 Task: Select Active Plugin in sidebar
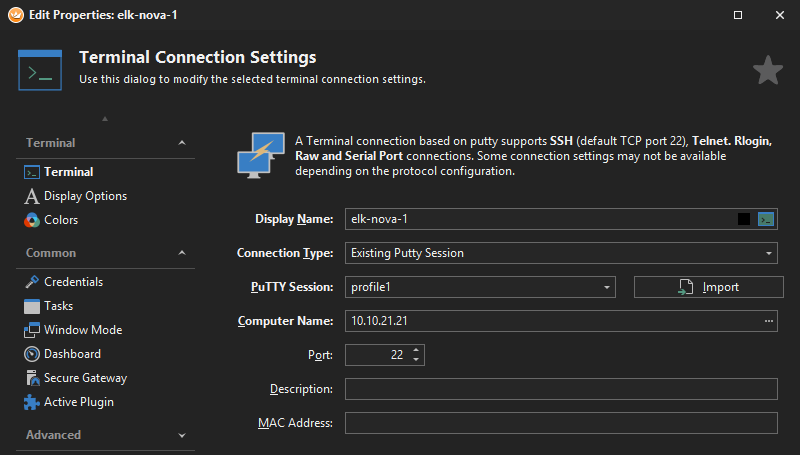click(x=78, y=402)
